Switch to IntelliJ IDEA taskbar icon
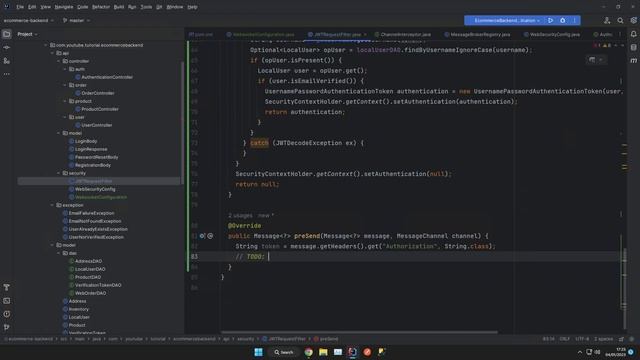Screen dimensions: 640x360 [x=353, y=352]
